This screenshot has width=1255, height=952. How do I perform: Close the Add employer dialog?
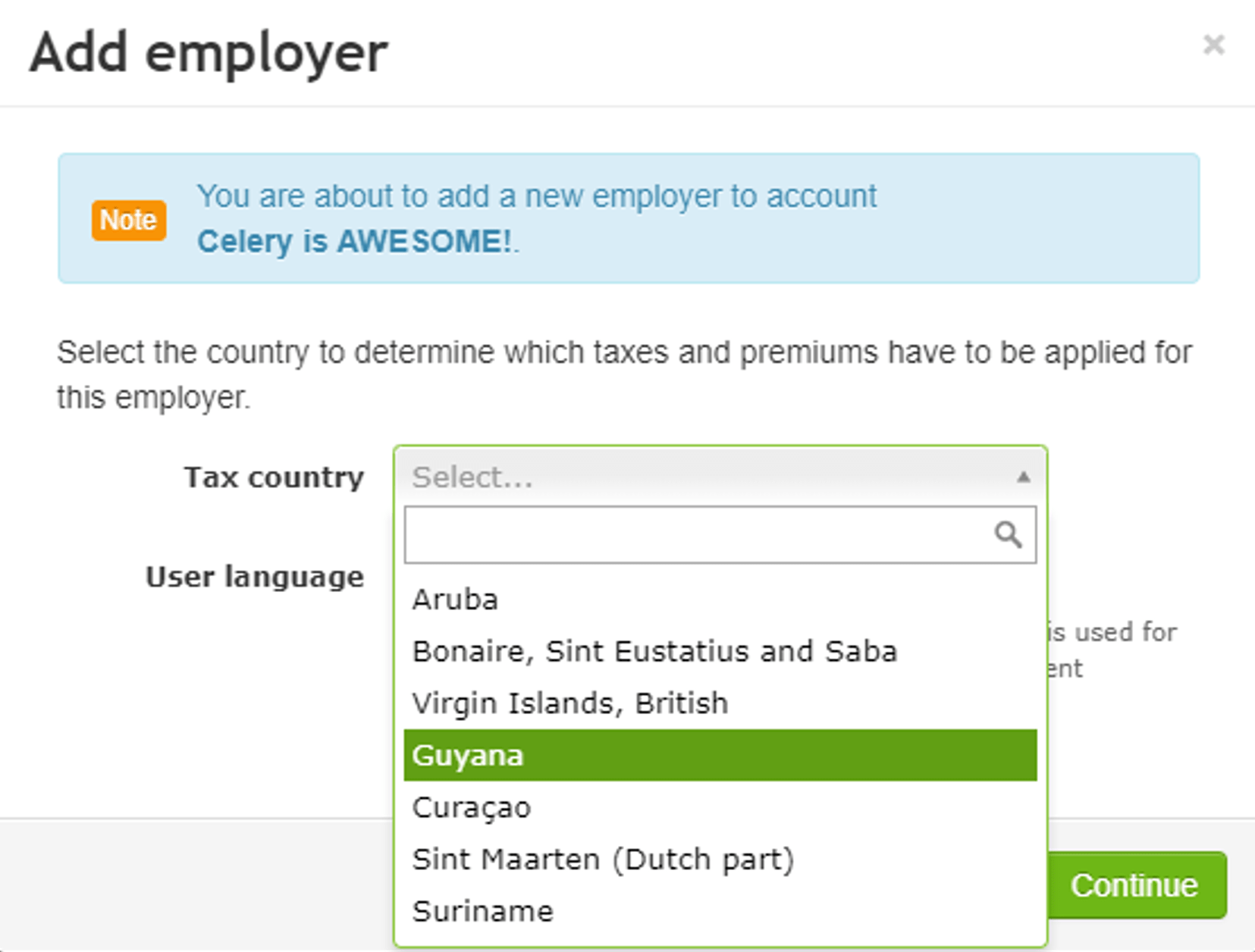pos(1213,45)
